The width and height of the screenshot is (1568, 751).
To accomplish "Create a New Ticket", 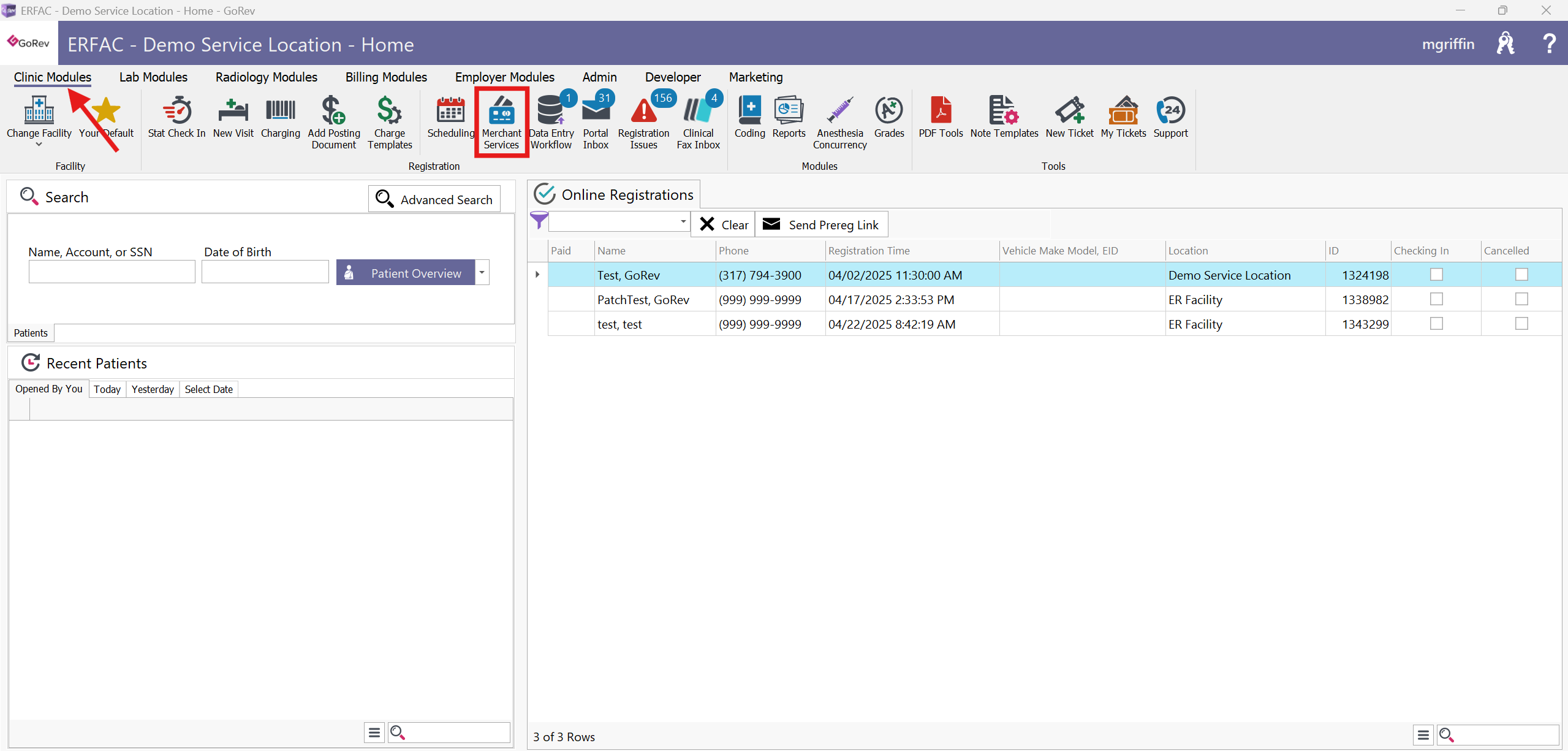I will 1069,117.
